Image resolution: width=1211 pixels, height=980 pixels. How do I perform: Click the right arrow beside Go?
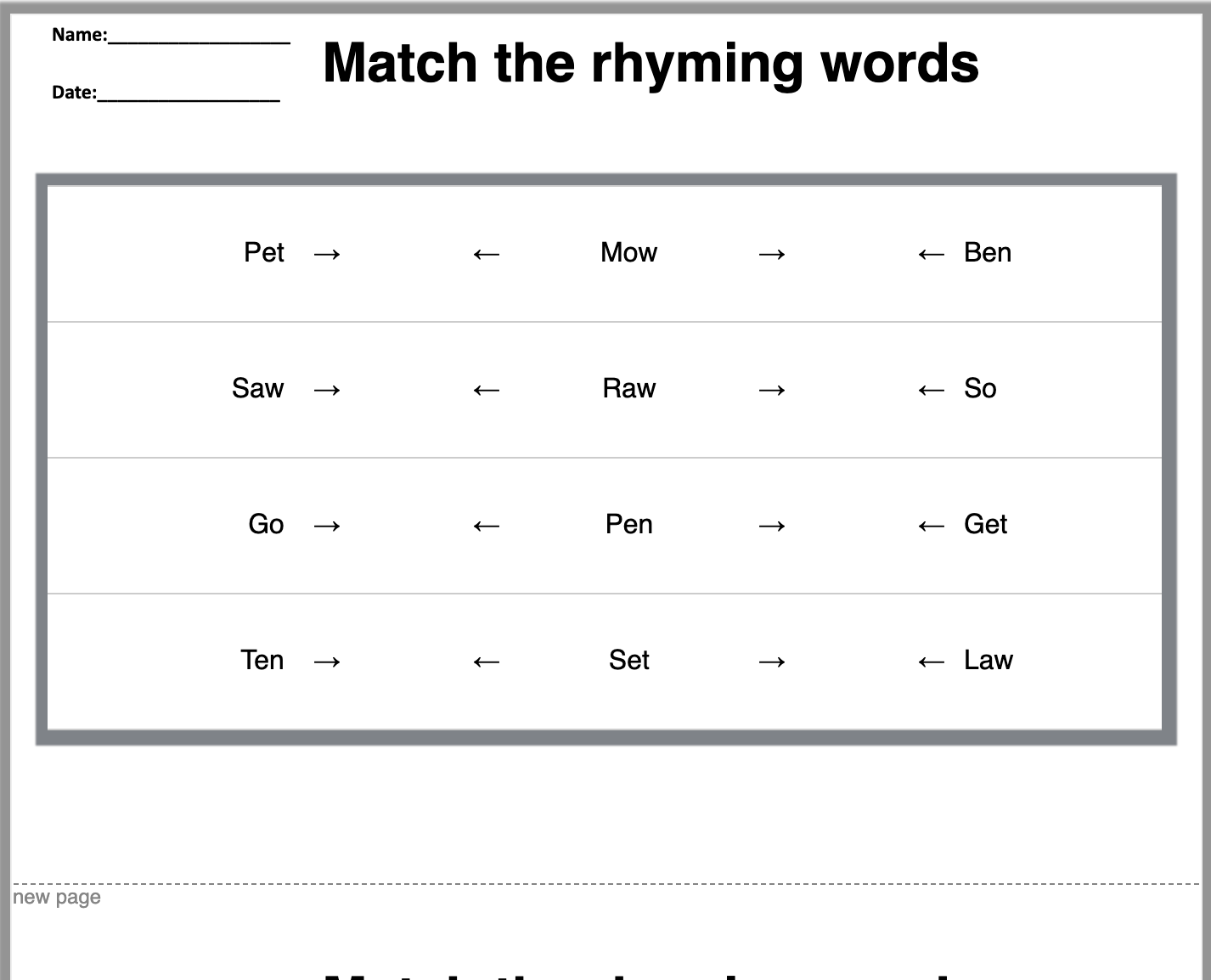[327, 526]
